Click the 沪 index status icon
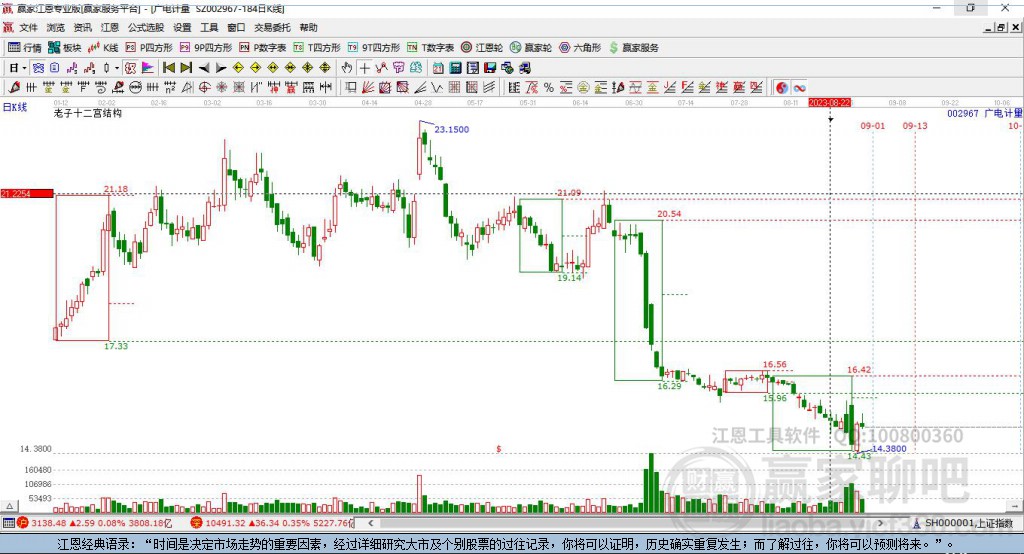This screenshot has height=554, width=1024. pyautogui.click(x=23, y=523)
